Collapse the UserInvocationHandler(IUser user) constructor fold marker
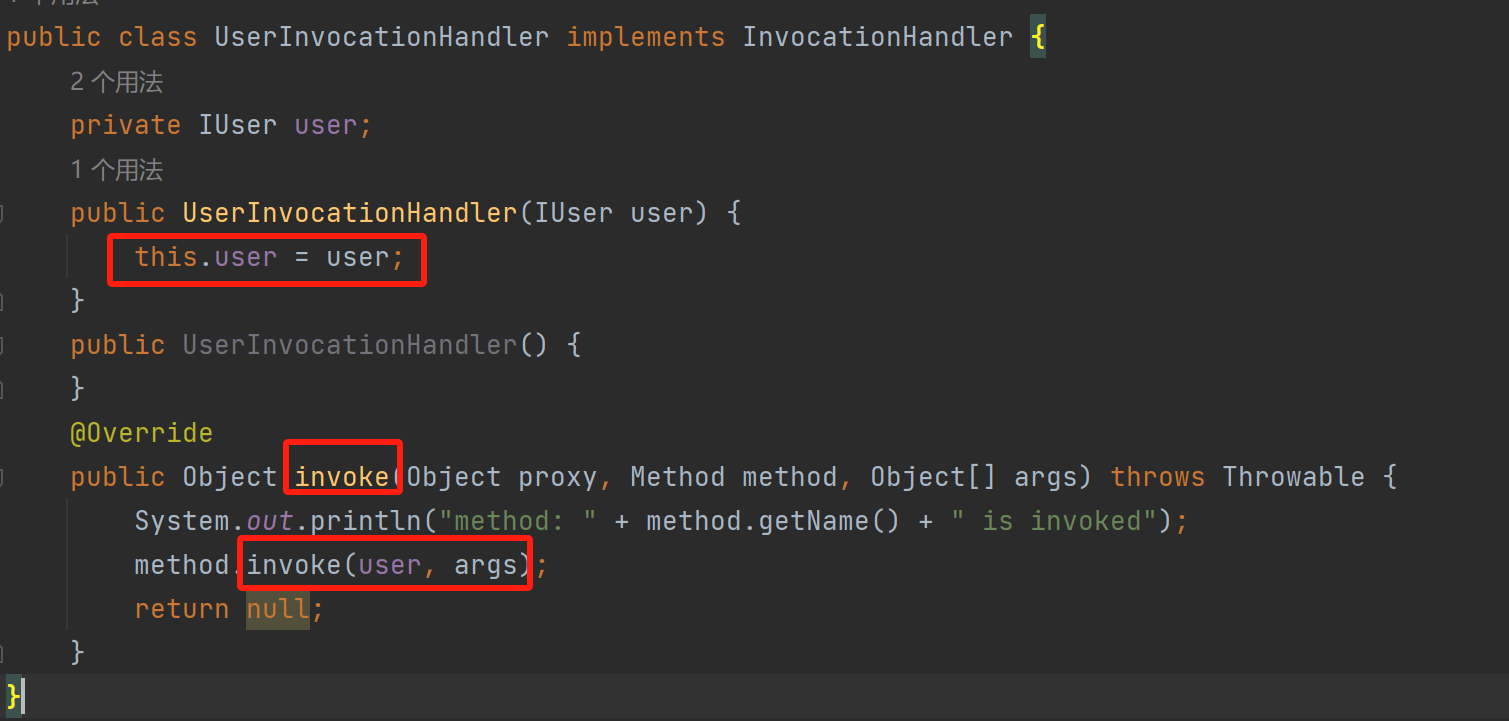Image resolution: width=1509 pixels, height=721 pixels. pyautogui.click(x=3, y=213)
